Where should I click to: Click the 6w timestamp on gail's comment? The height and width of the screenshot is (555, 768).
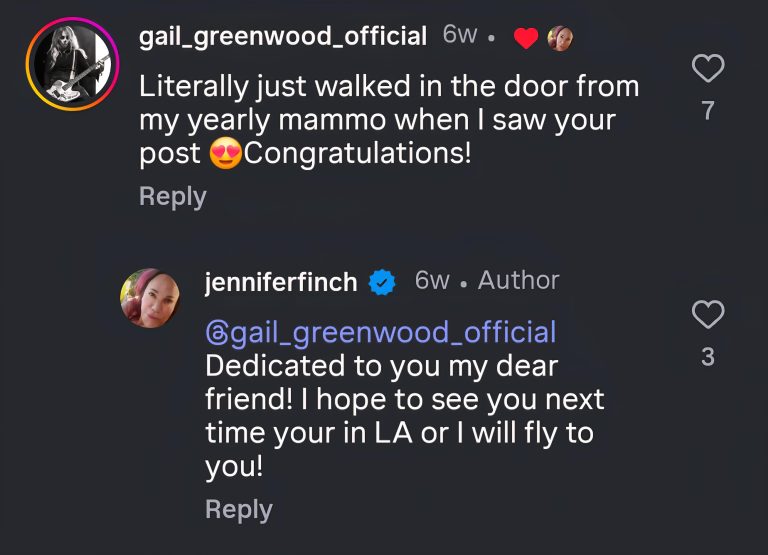coord(459,35)
